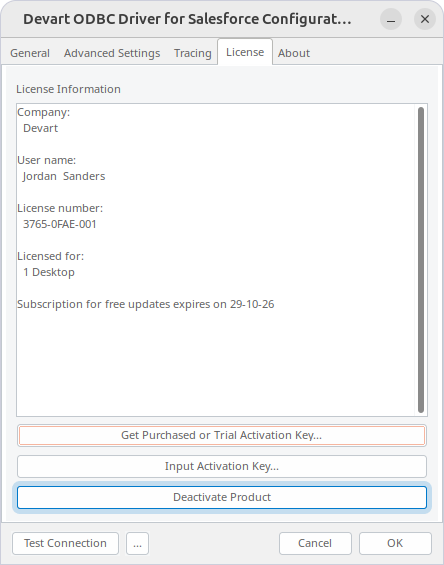The height and width of the screenshot is (565, 444).
Task: Open the Tracing tab
Action: click(x=193, y=53)
